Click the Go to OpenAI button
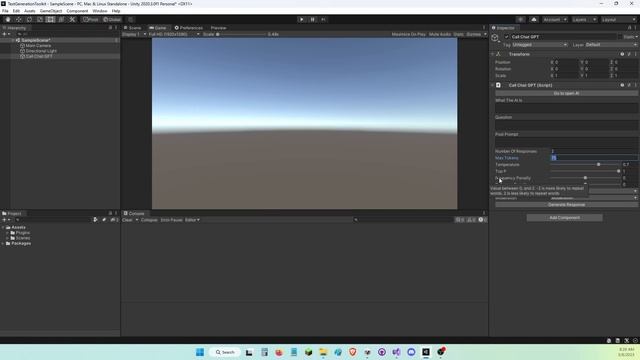Image resolution: width=640 pixels, height=360 pixels. click(x=566, y=93)
